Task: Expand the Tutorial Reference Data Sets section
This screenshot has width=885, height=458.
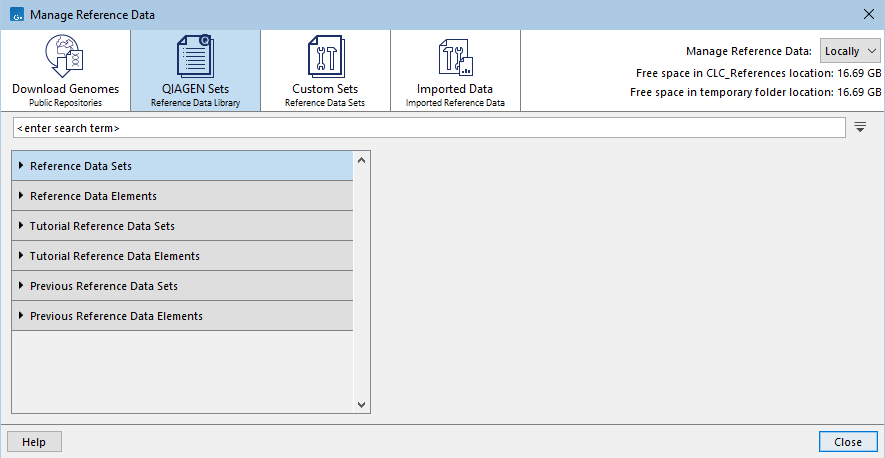Action: 22,226
